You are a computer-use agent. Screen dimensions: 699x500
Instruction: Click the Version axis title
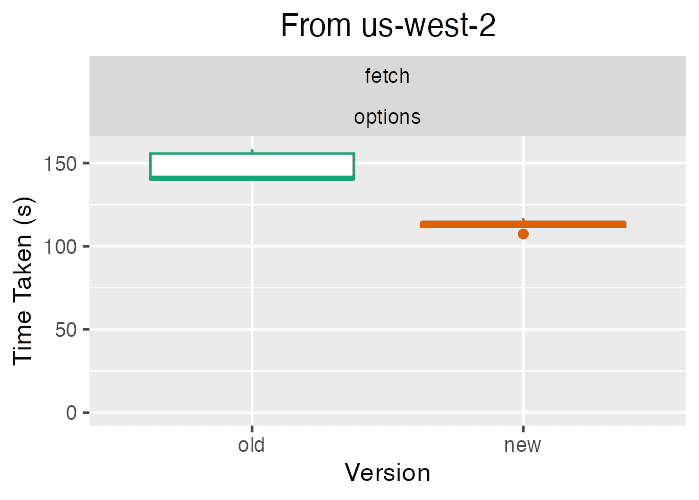coord(387,473)
